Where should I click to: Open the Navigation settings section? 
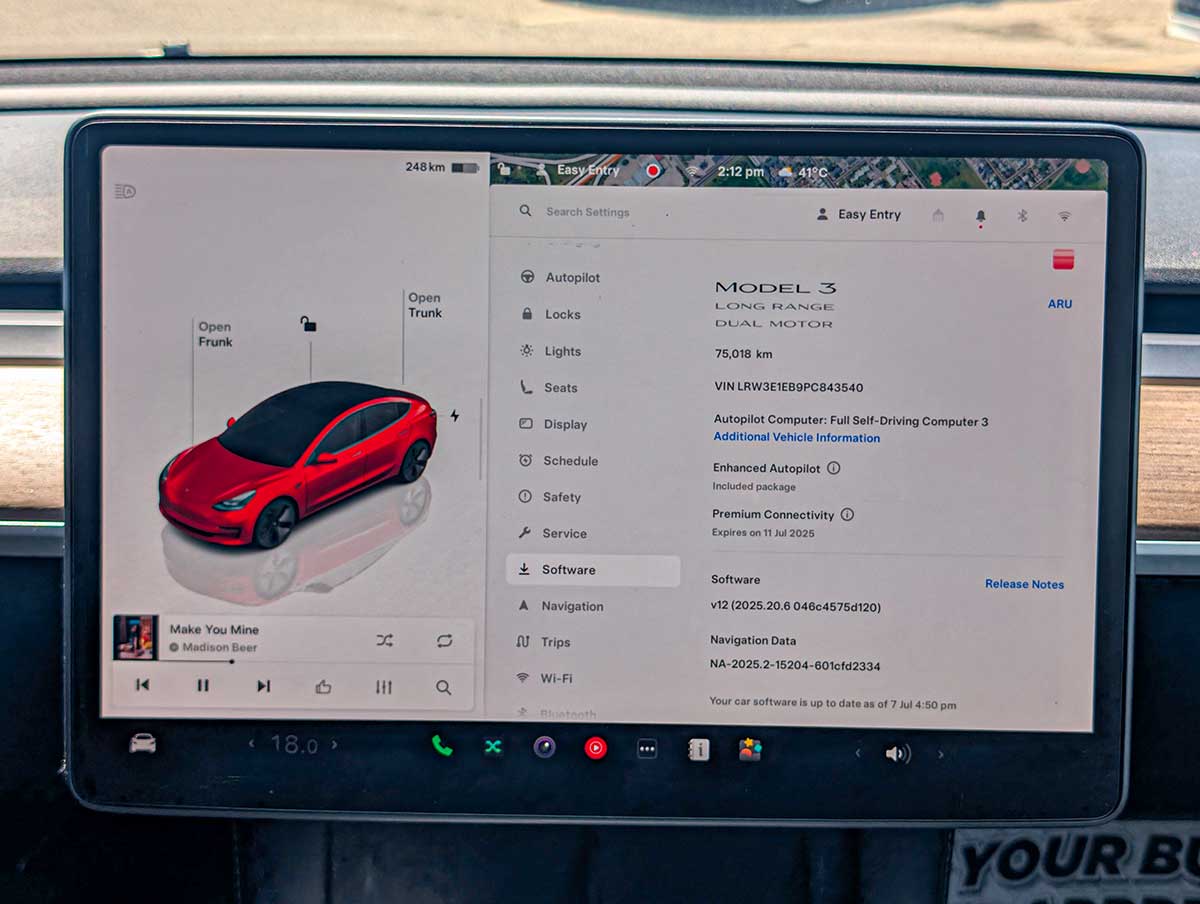[x=572, y=606]
